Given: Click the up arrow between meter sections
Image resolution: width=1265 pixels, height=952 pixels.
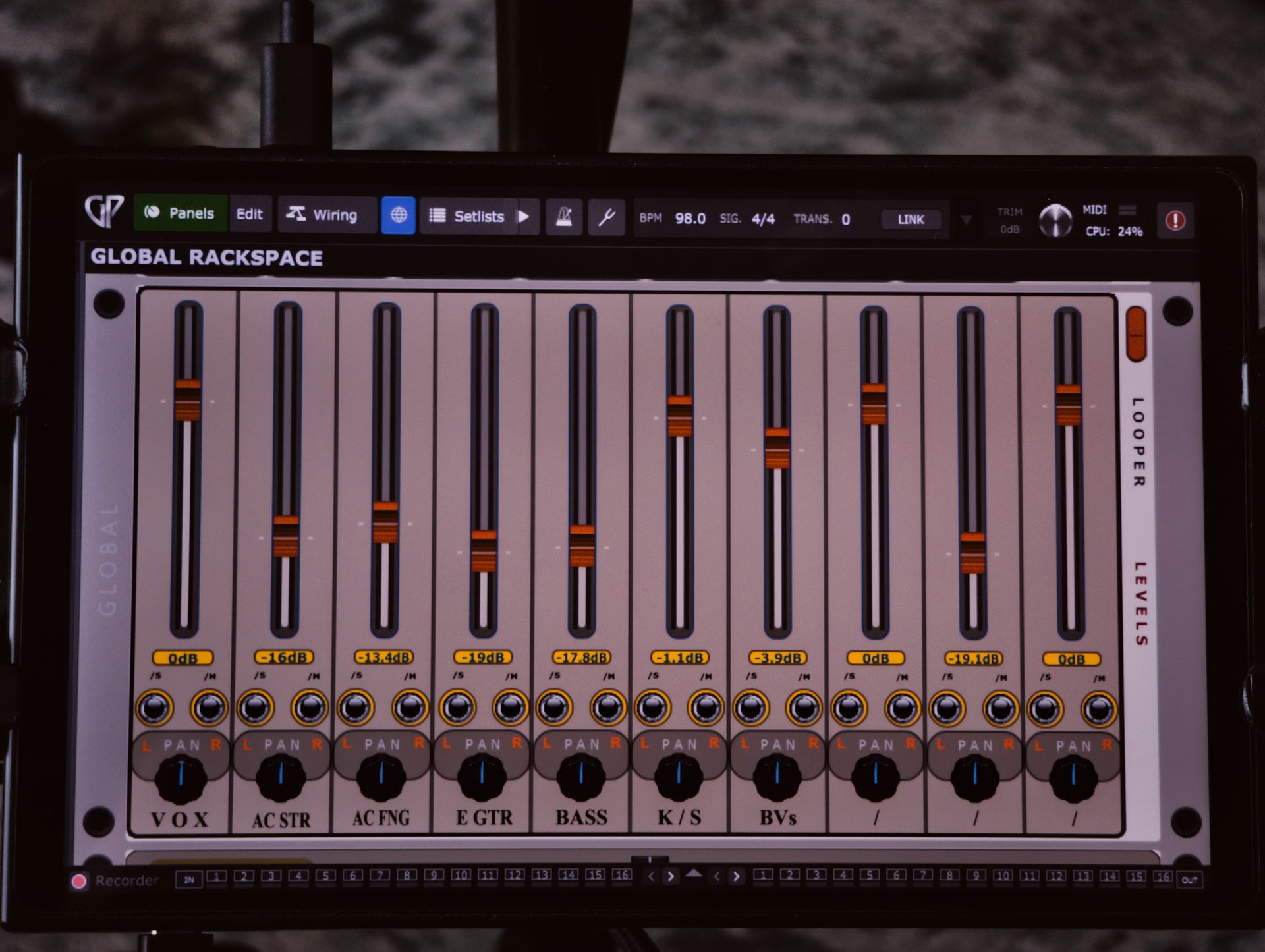Looking at the screenshot, I should coord(694,874).
